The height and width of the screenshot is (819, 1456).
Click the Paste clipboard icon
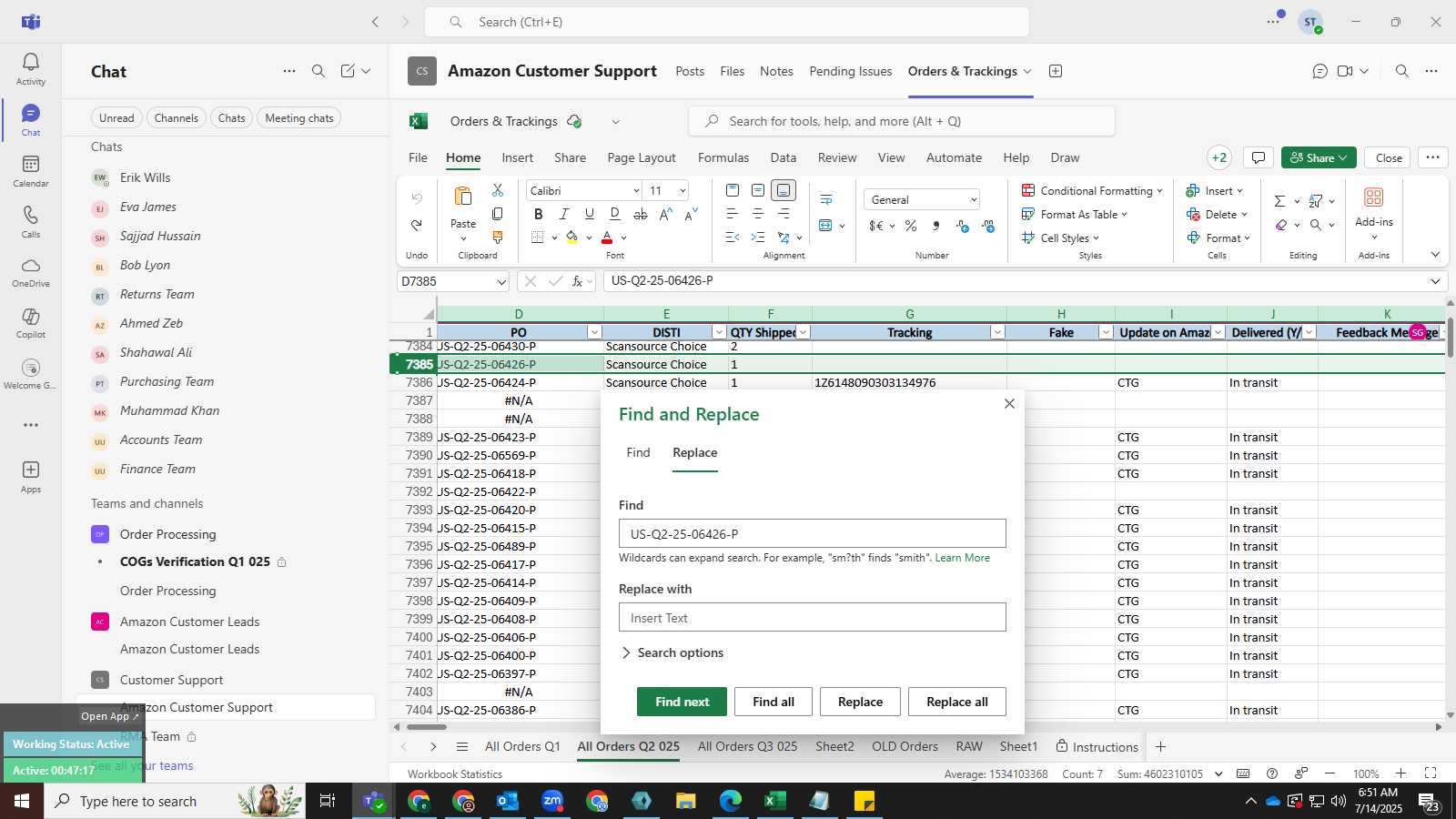463,197
